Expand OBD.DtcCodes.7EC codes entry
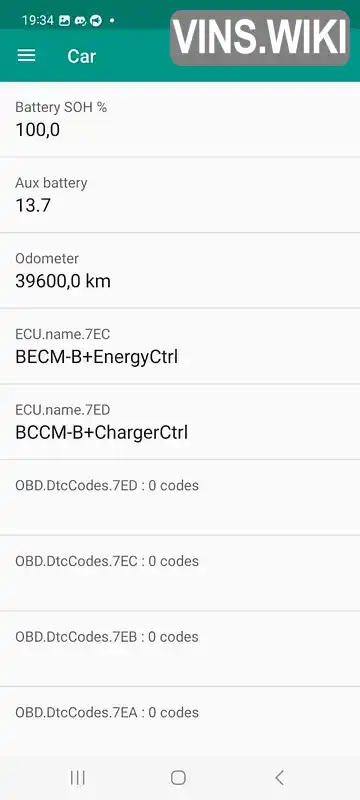The height and width of the screenshot is (800, 360). click(180, 573)
